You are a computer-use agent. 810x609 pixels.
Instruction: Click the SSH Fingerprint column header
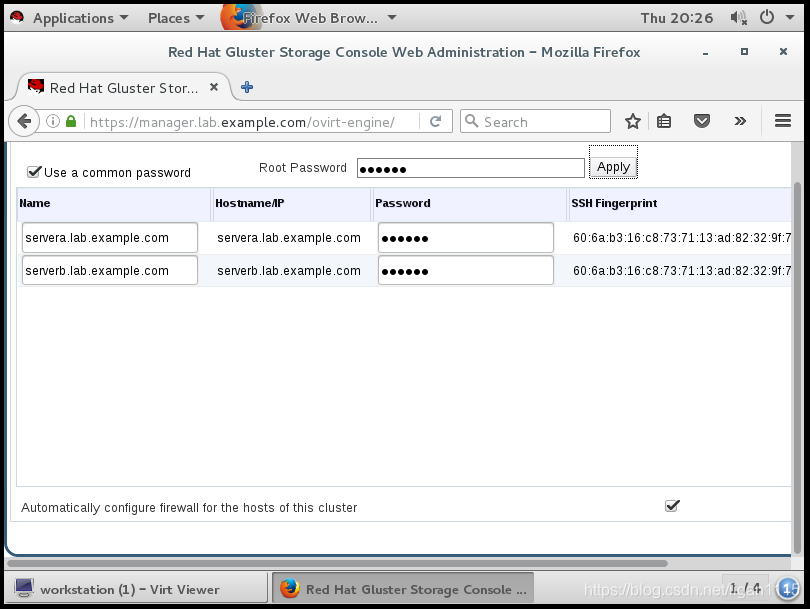(680, 204)
